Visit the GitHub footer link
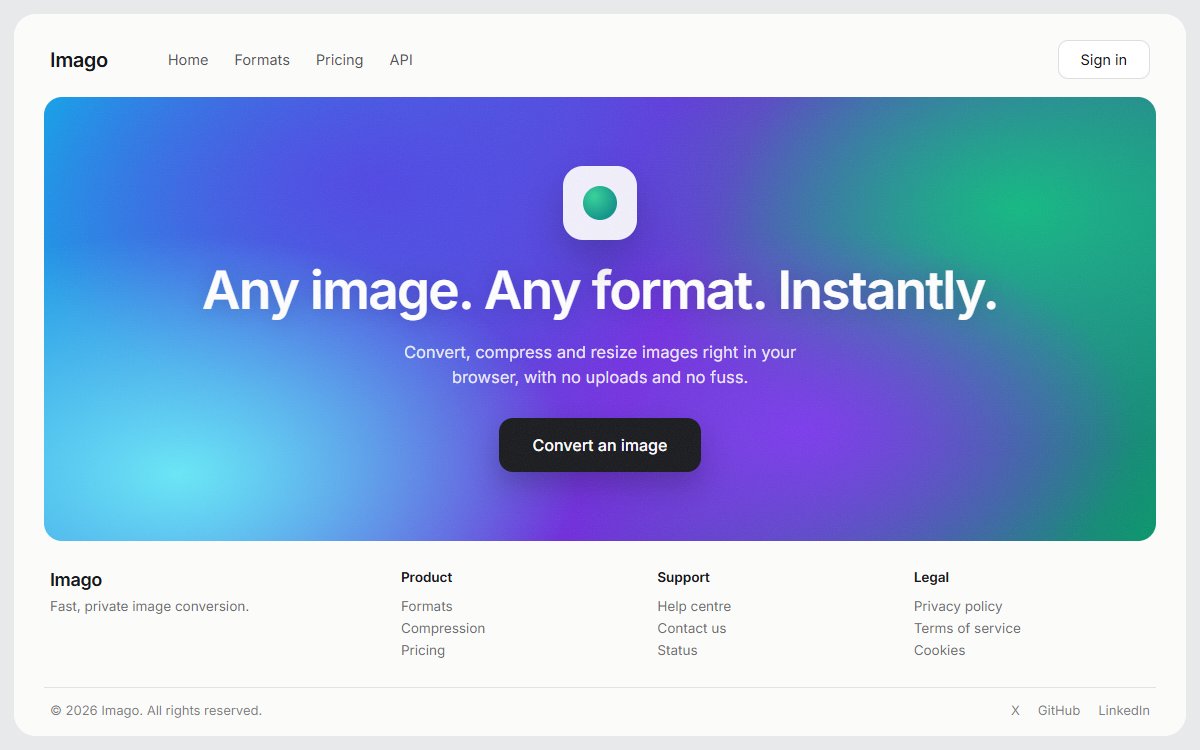This screenshot has height=750, width=1200. click(1059, 711)
